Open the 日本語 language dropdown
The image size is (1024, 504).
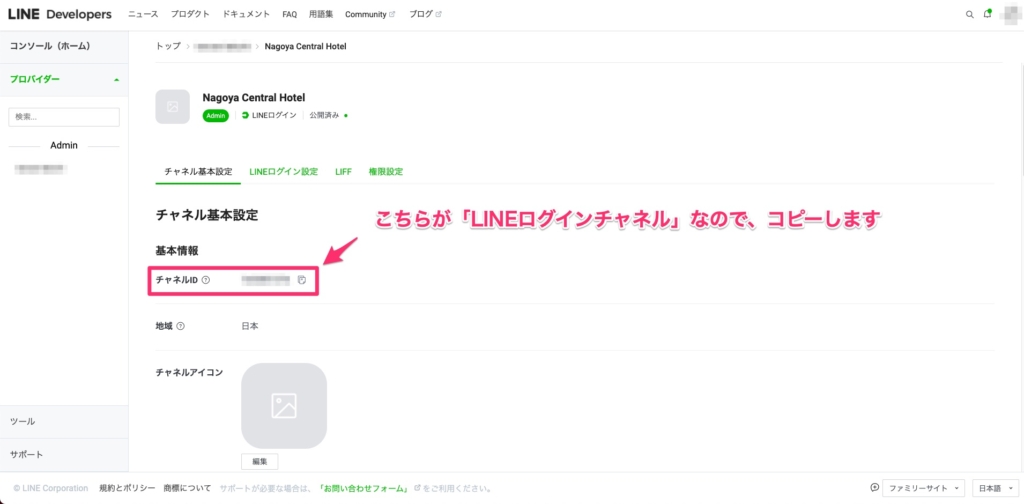click(994, 488)
